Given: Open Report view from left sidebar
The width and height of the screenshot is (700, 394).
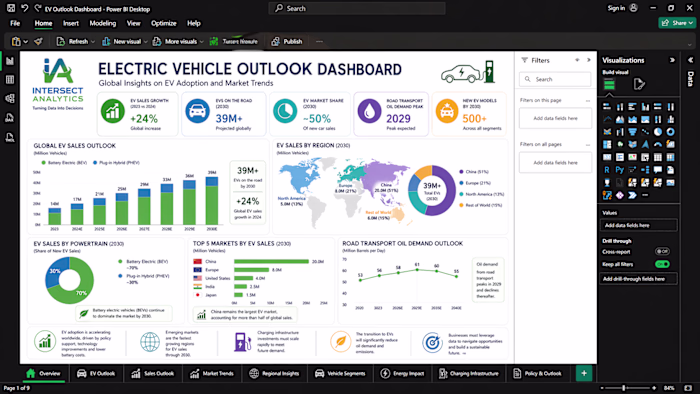Looking at the screenshot, I should pyautogui.click(x=10, y=61).
